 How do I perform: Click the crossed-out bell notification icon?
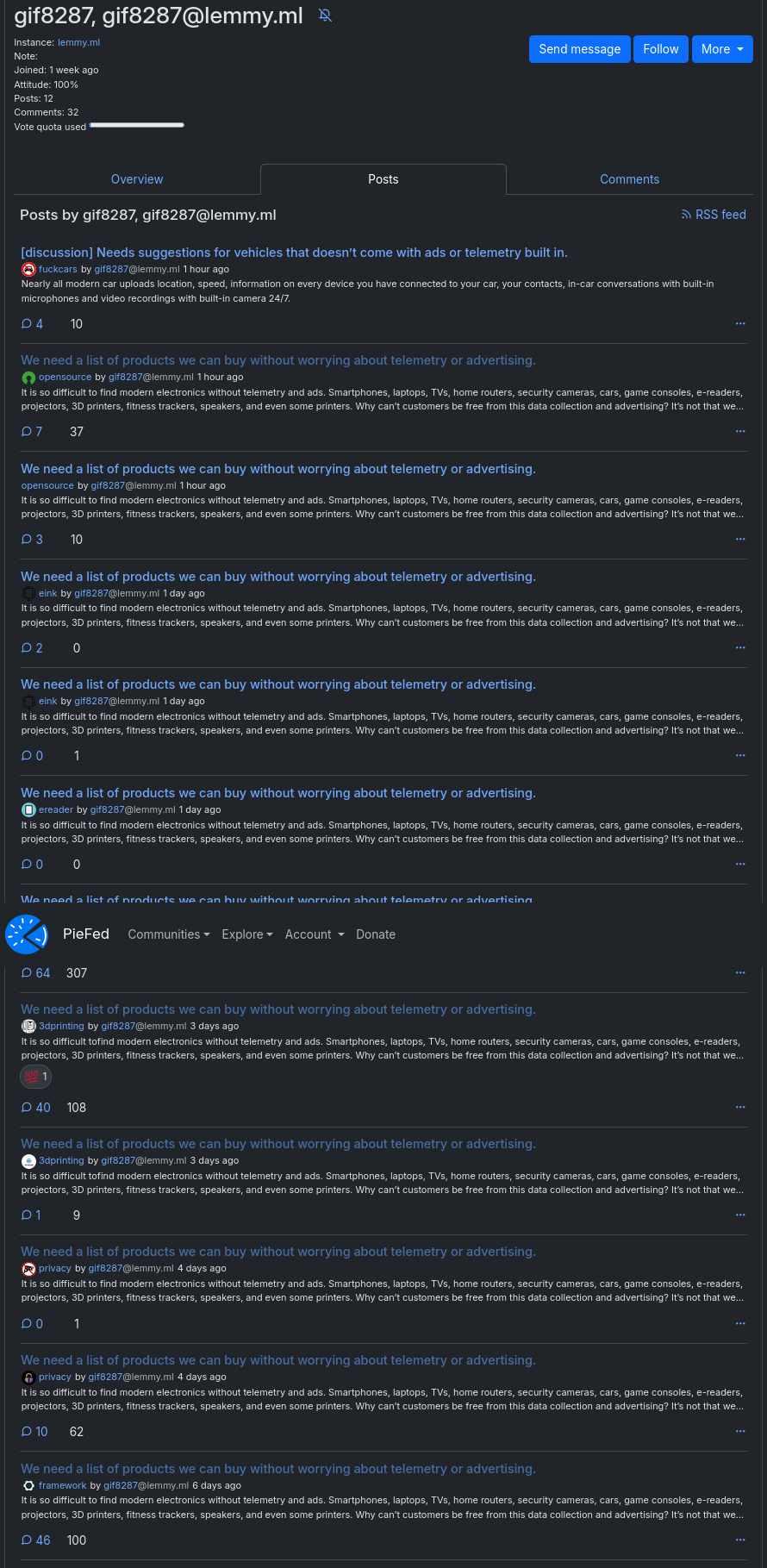325,16
